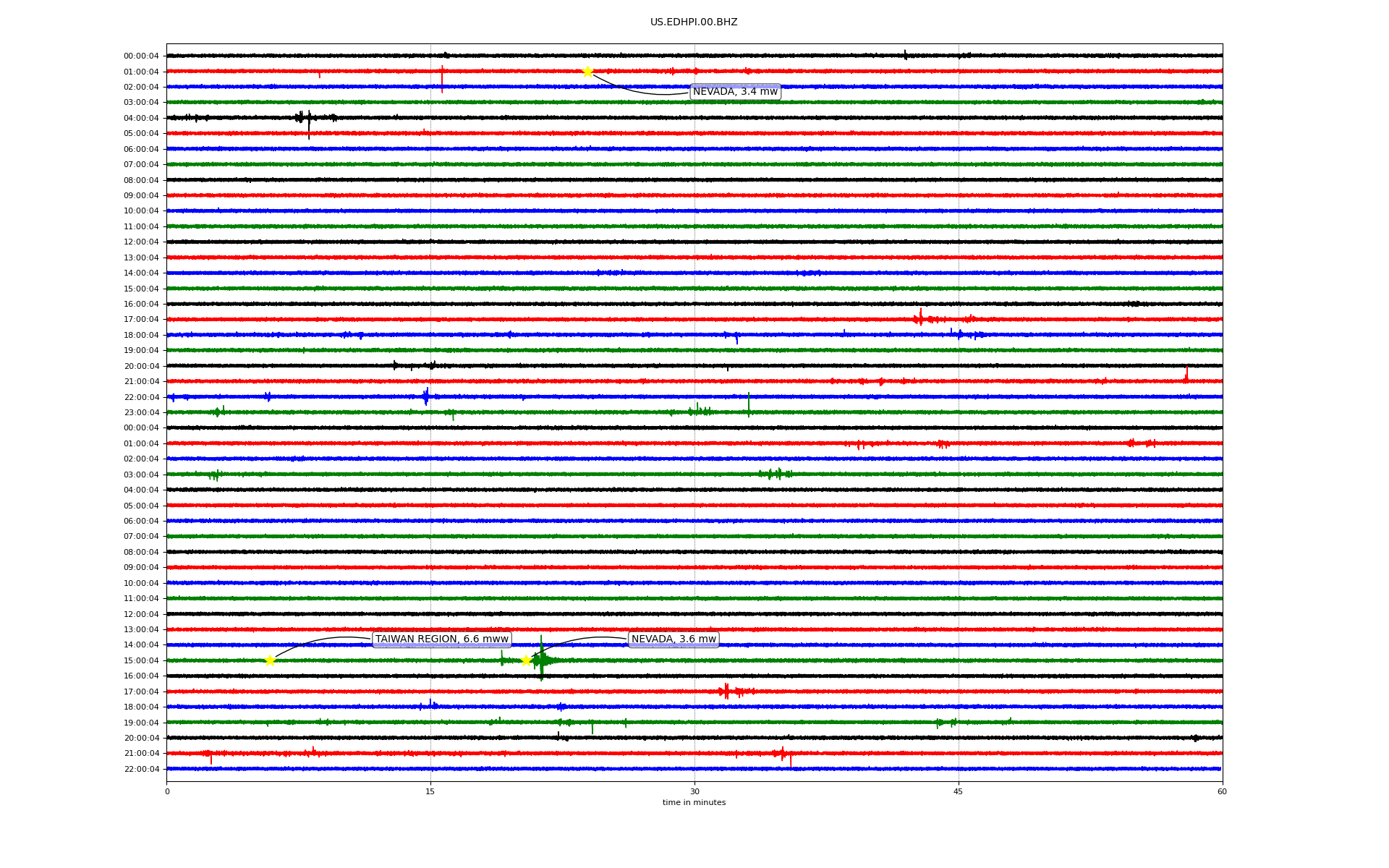The width and height of the screenshot is (1389, 868).
Task: Click the black burst on the first 04:00:04 trace
Action: point(304,118)
